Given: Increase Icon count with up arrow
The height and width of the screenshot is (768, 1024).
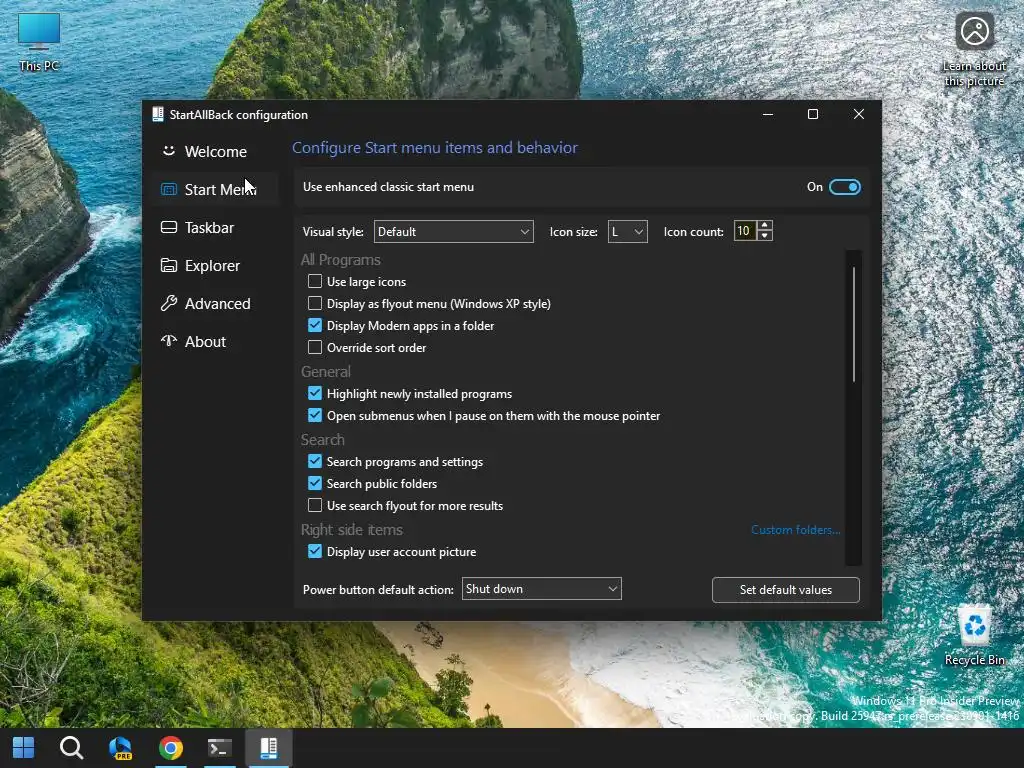Looking at the screenshot, I should 765,225.
